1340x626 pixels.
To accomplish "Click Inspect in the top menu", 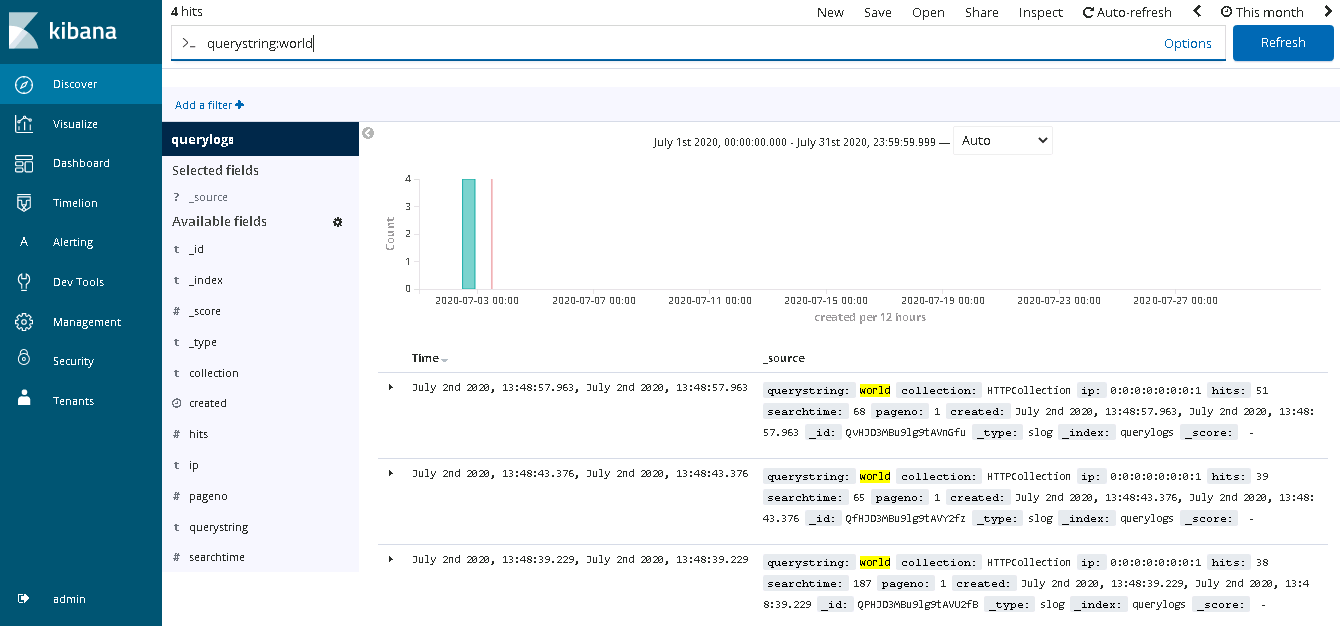I will (1041, 12).
